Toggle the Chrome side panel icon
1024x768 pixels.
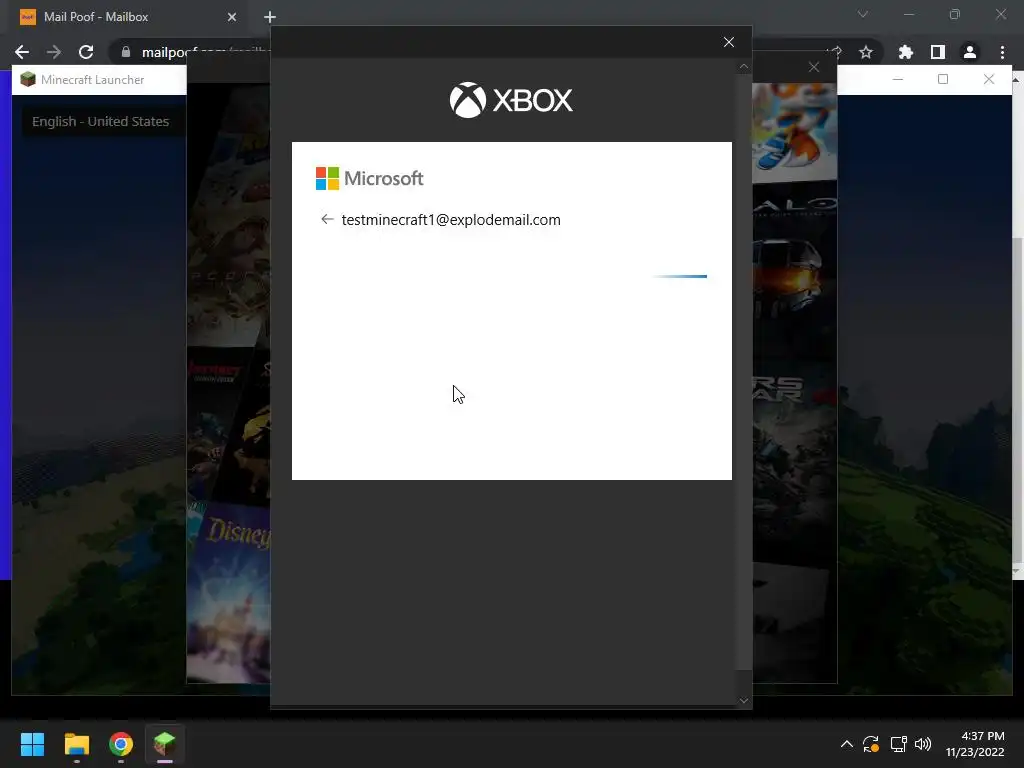coord(938,52)
